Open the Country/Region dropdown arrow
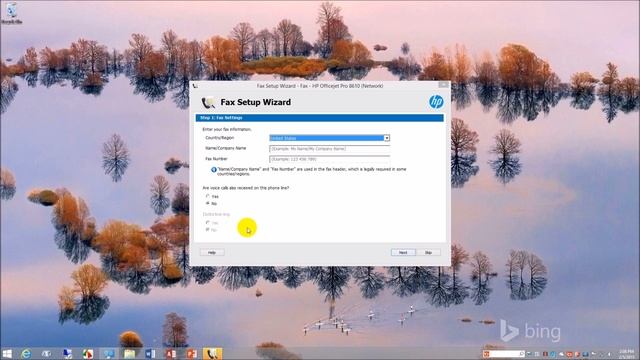This screenshot has width=640, height=360. click(x=387, y=138)
